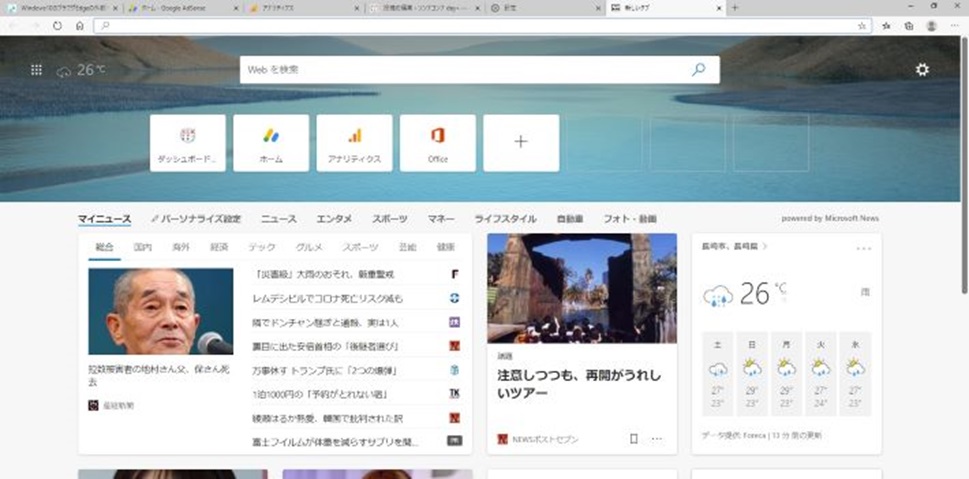Switch to the スポーツ news category
This screenshot has width=969, height=479.
390,219
